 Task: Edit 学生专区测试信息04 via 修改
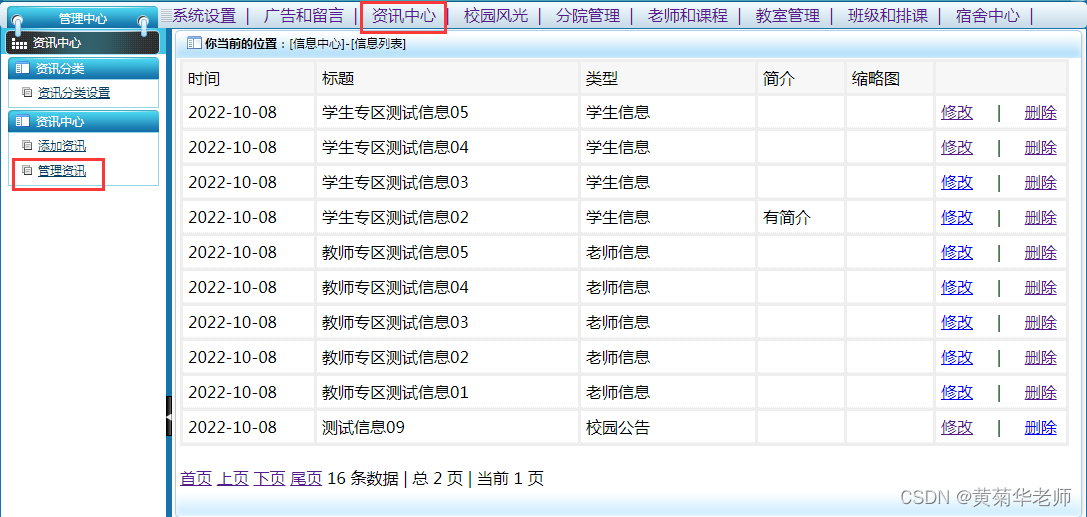(x=957, y=148)
